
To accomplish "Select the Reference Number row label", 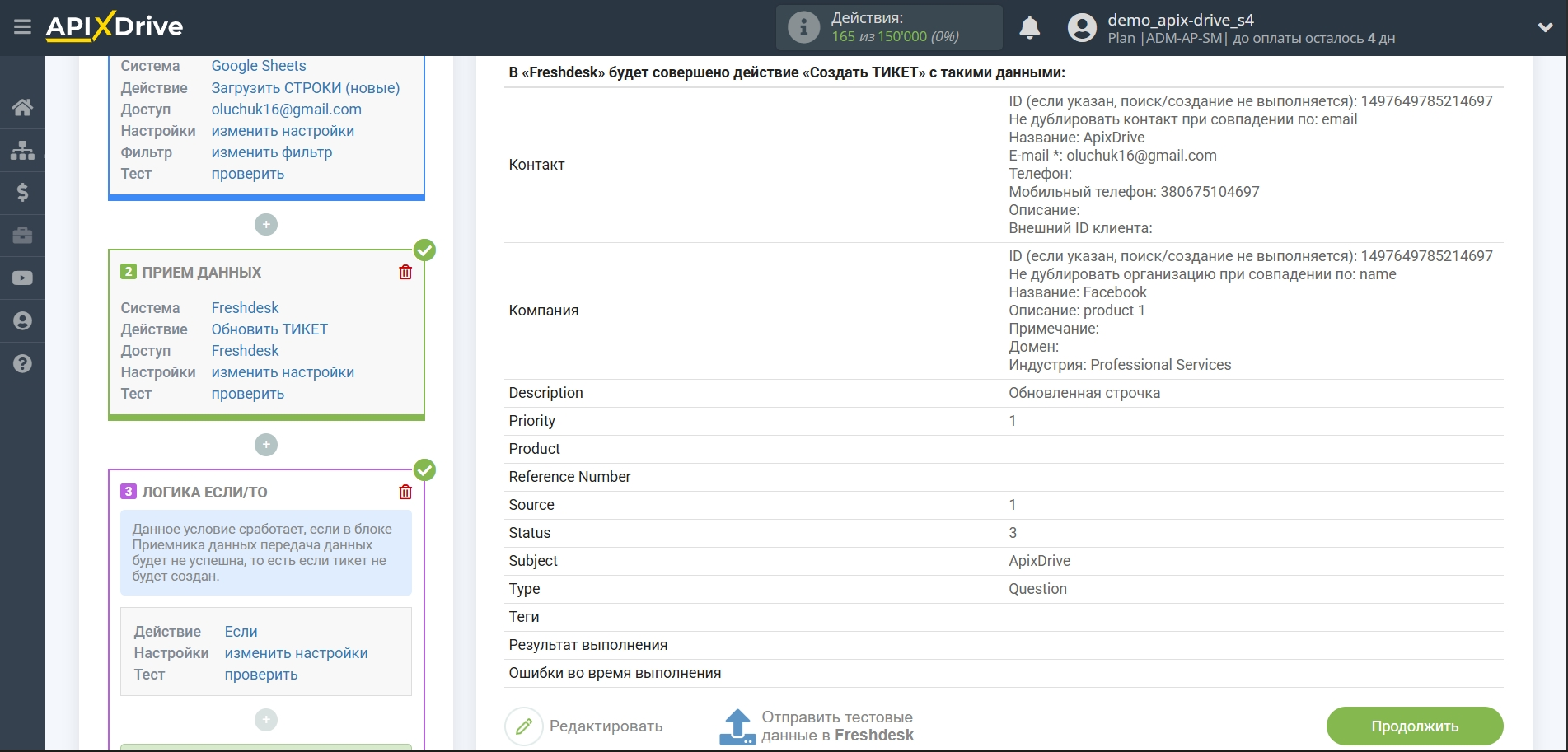I will point(569,477).
